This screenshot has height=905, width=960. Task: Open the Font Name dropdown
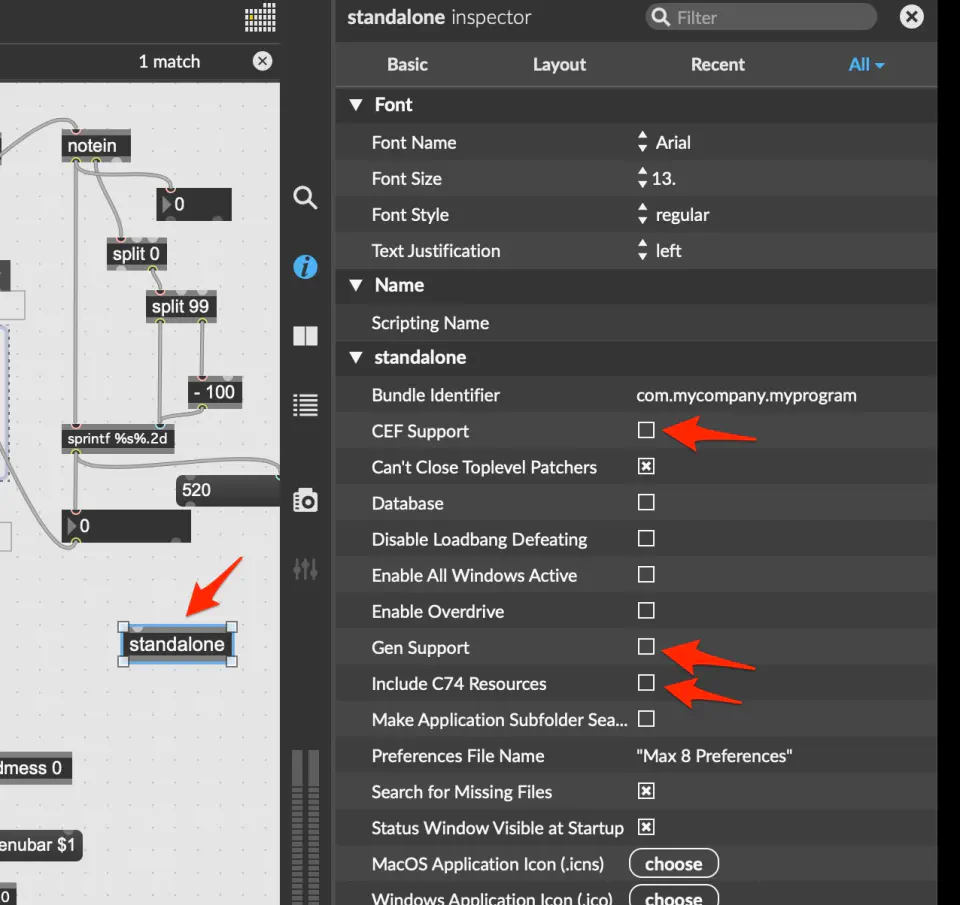pyautogui.click(x=643, y=143)
